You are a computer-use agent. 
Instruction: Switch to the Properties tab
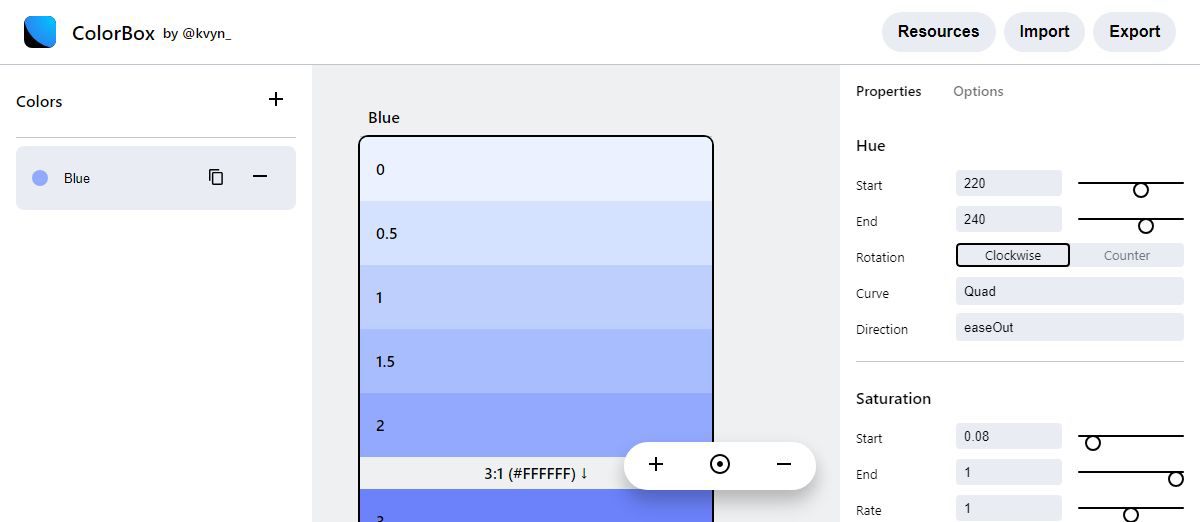pos(888,91)
